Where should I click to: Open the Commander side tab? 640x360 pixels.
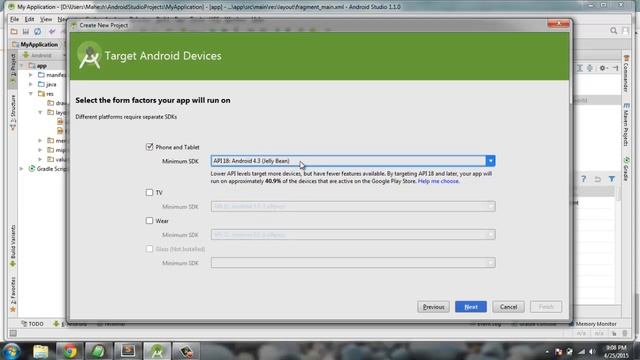626,72
